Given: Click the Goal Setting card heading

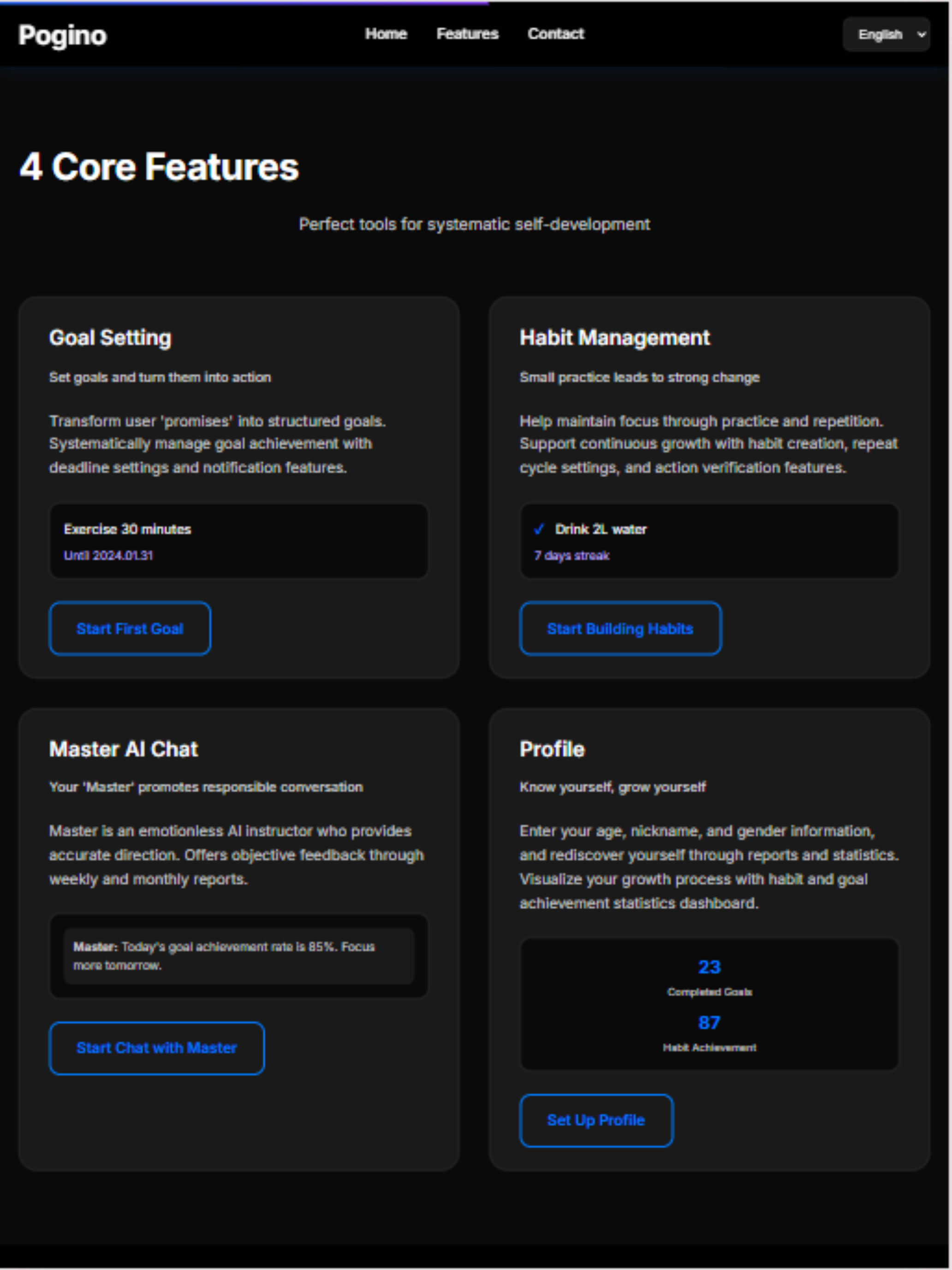Looking at the screenshot, I should pyautogui.click(x=110, y=338).
